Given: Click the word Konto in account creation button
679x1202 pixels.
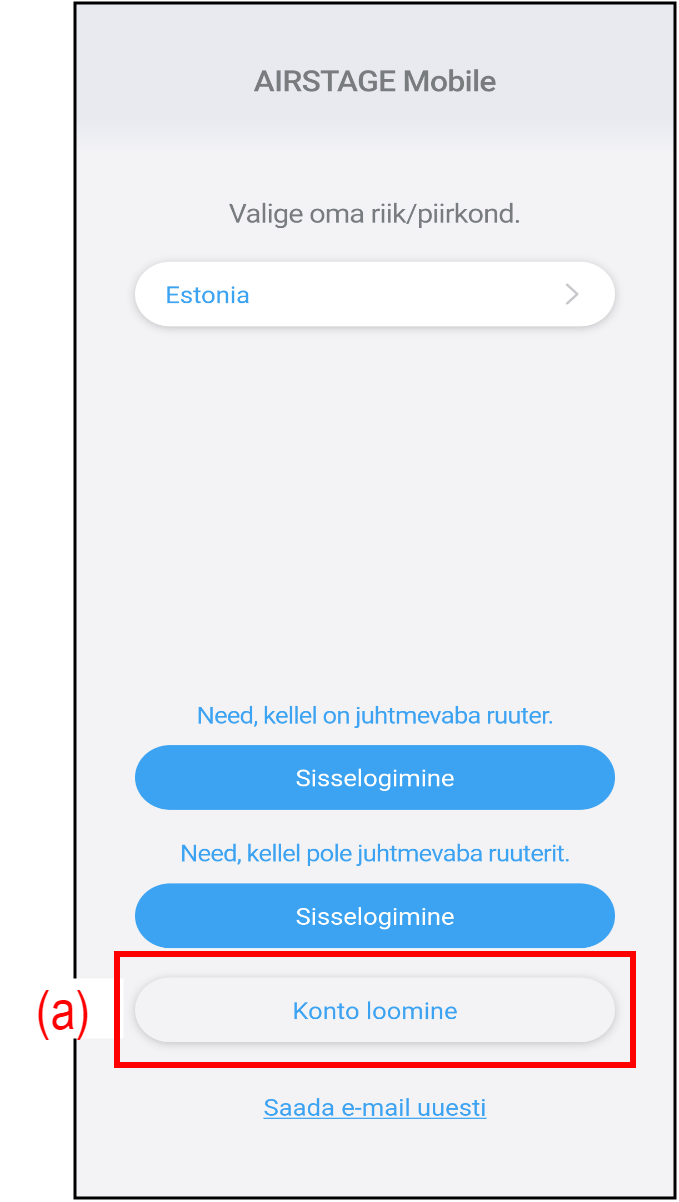Looking at the screenshot, I should coord(325,1011).
